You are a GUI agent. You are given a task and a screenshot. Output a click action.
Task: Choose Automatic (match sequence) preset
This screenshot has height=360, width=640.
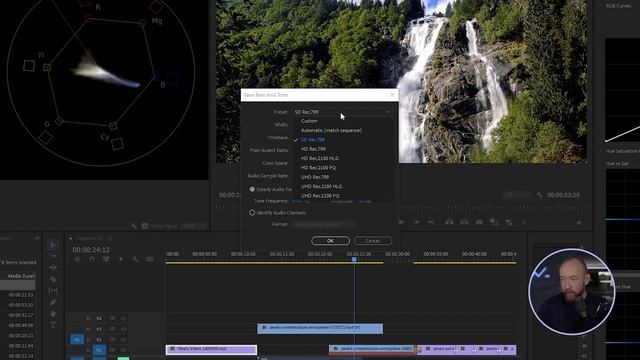331,130
